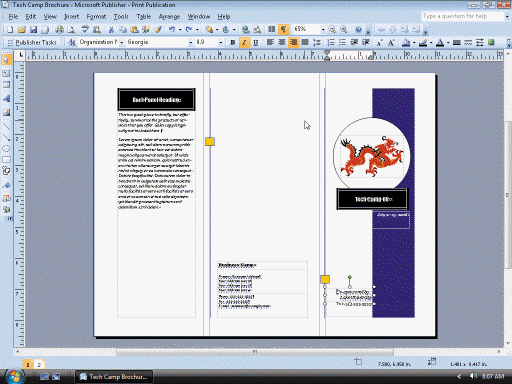Click the Print icon

point(59,30)
